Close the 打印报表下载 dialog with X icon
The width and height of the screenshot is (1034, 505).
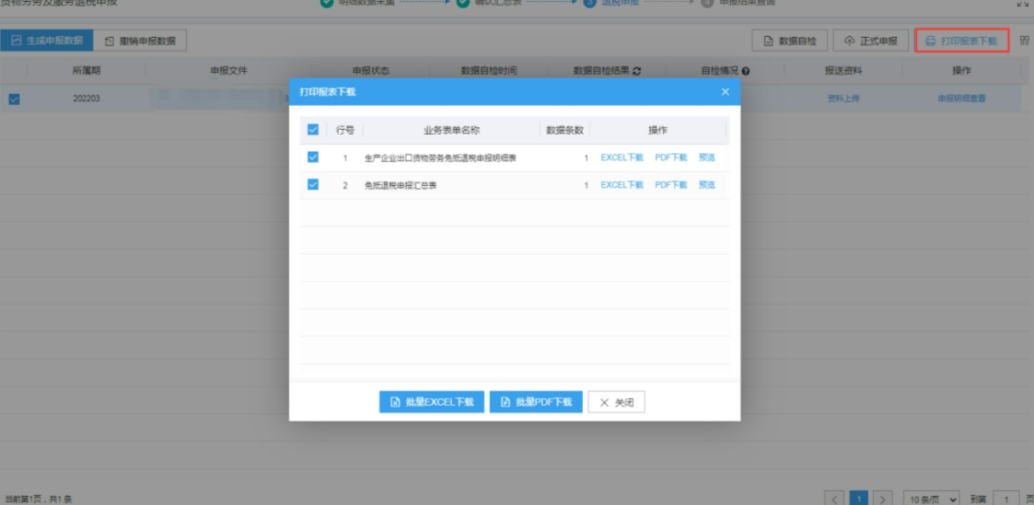[x=725, y=92]
